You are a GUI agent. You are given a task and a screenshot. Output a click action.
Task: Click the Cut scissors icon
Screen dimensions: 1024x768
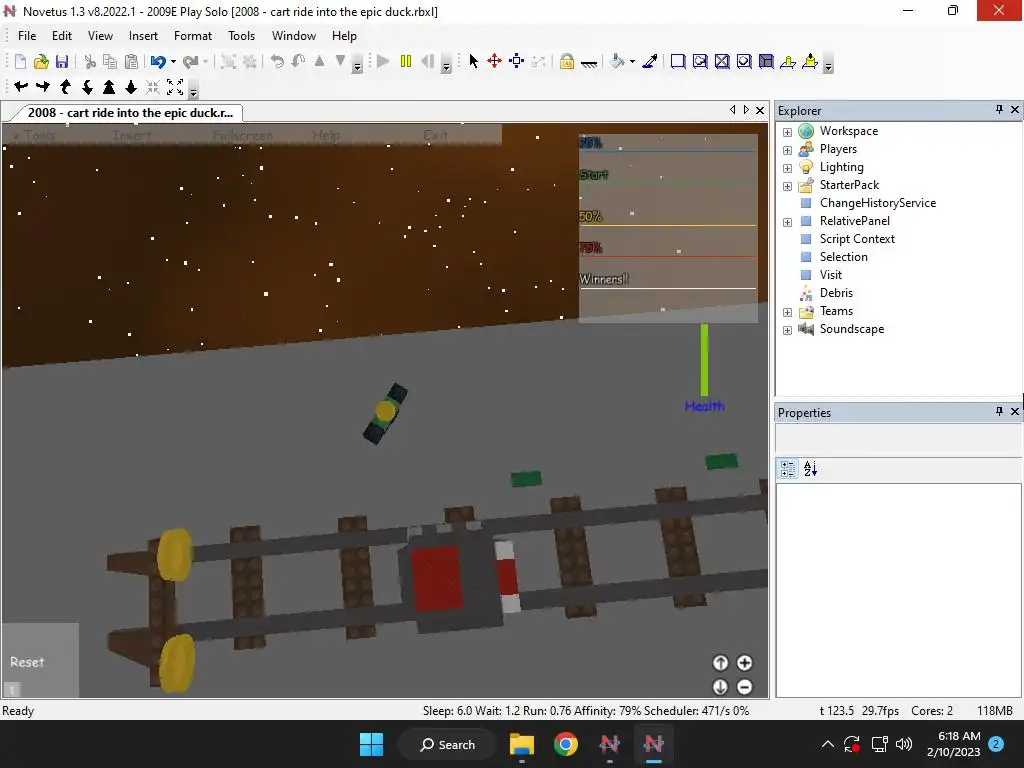pos(90,61)
